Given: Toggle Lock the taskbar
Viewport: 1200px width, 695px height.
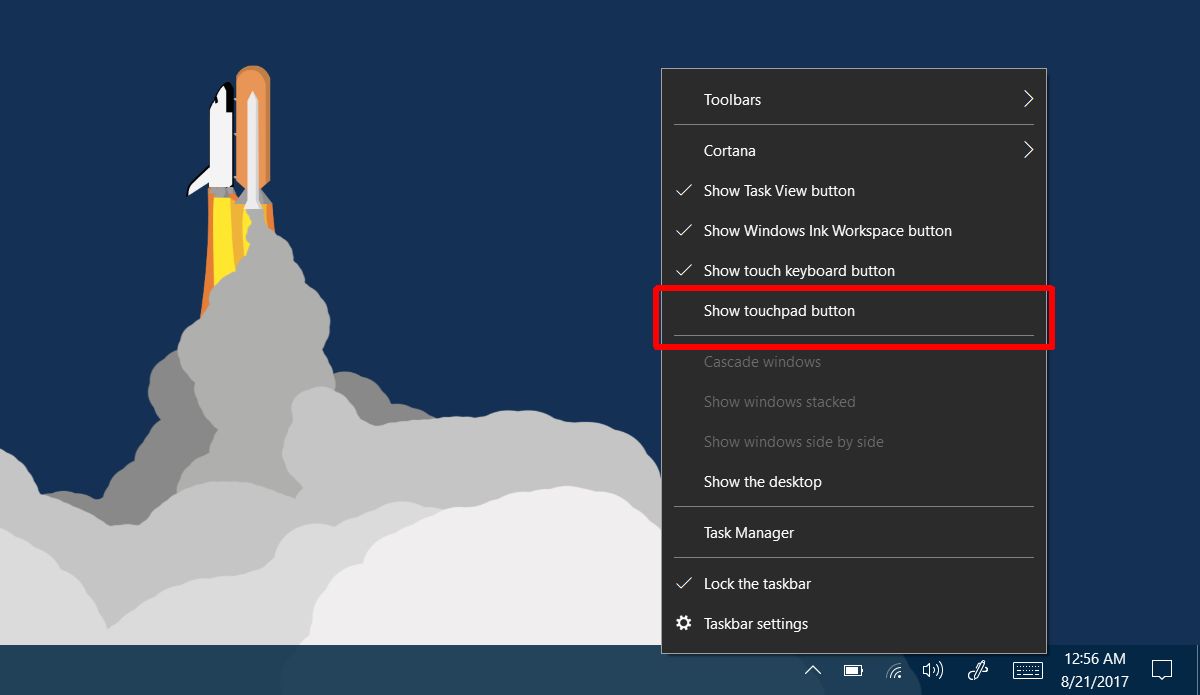Looking at the screenshot, I should point(854,584).
